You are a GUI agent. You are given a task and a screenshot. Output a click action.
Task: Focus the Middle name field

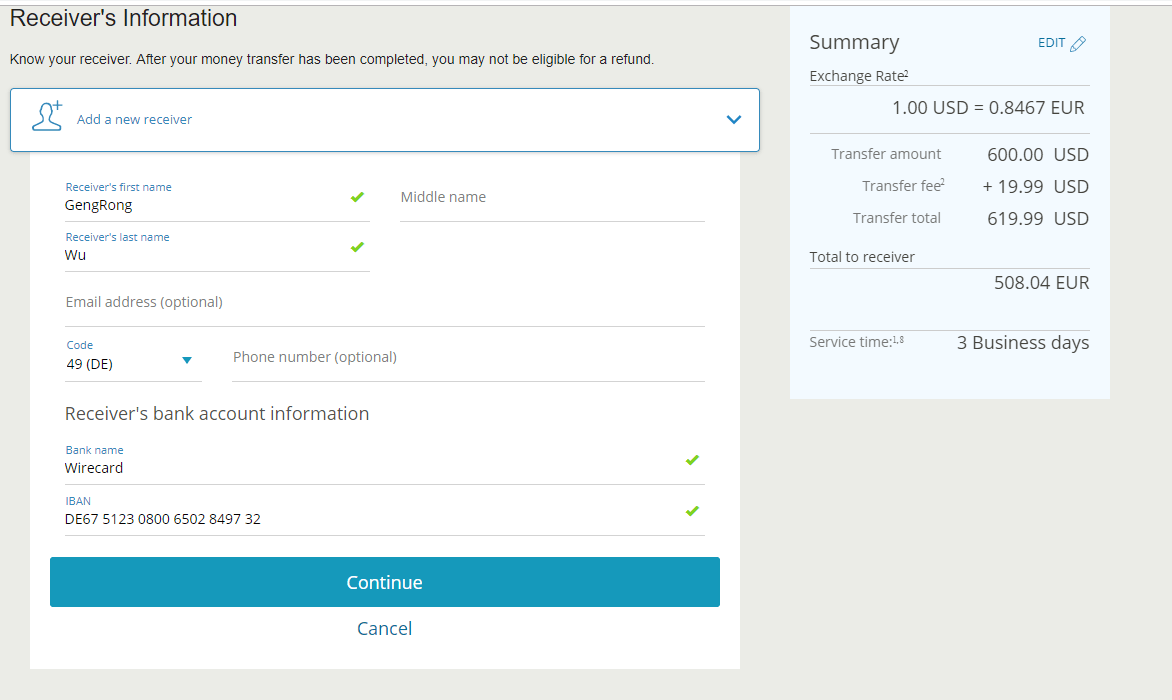[x=552, y=198]
